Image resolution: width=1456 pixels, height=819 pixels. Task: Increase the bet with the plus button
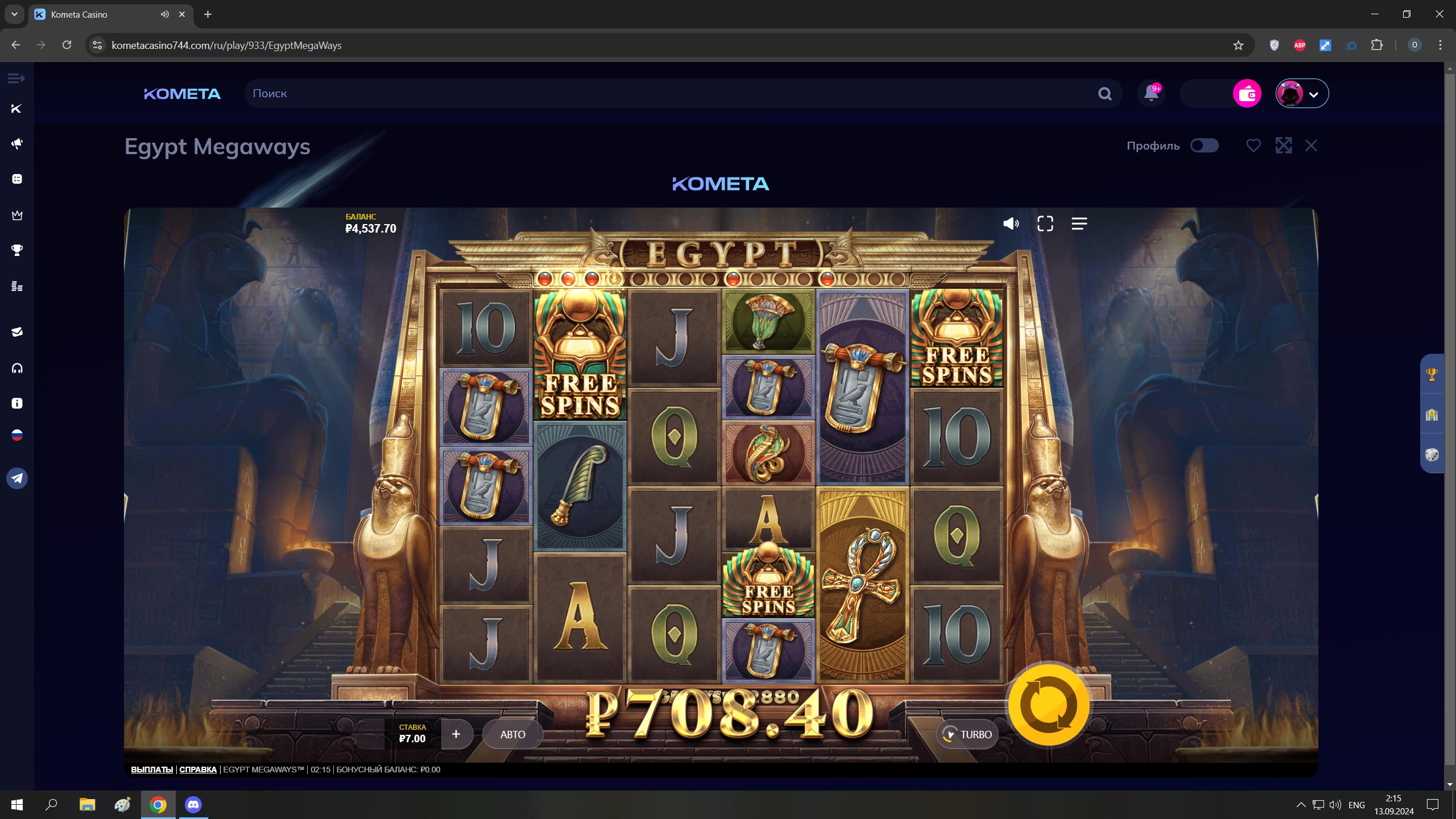[x=456, y=734]
